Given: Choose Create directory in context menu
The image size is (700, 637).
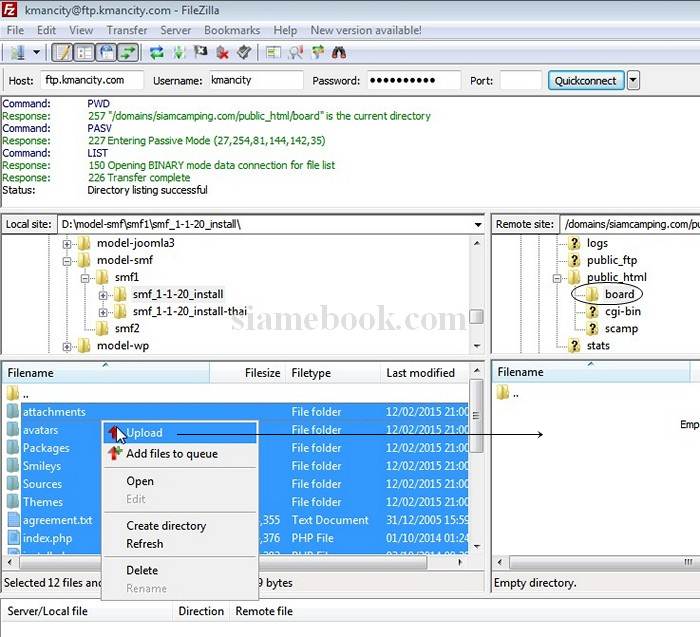Looking at the screenshot, I should (180, 526).
